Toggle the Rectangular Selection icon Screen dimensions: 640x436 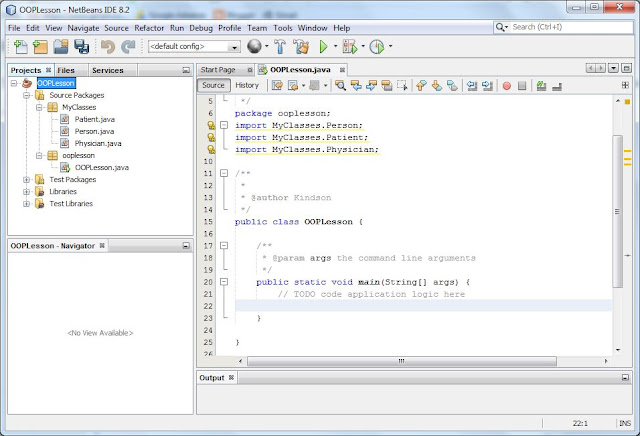pos(402,85)
